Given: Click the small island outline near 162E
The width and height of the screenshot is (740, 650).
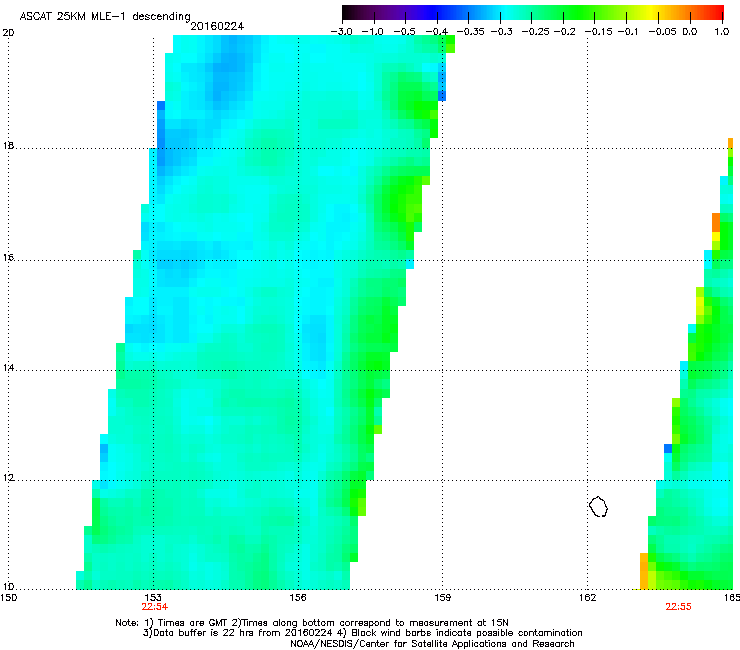Looking at the screenshot, I should coord(598,506).
